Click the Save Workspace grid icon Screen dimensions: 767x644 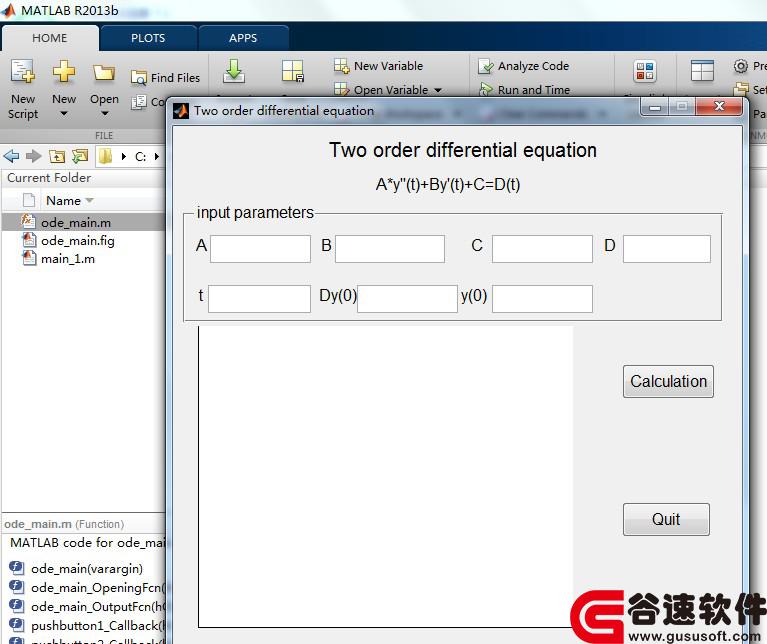(293, 71)
